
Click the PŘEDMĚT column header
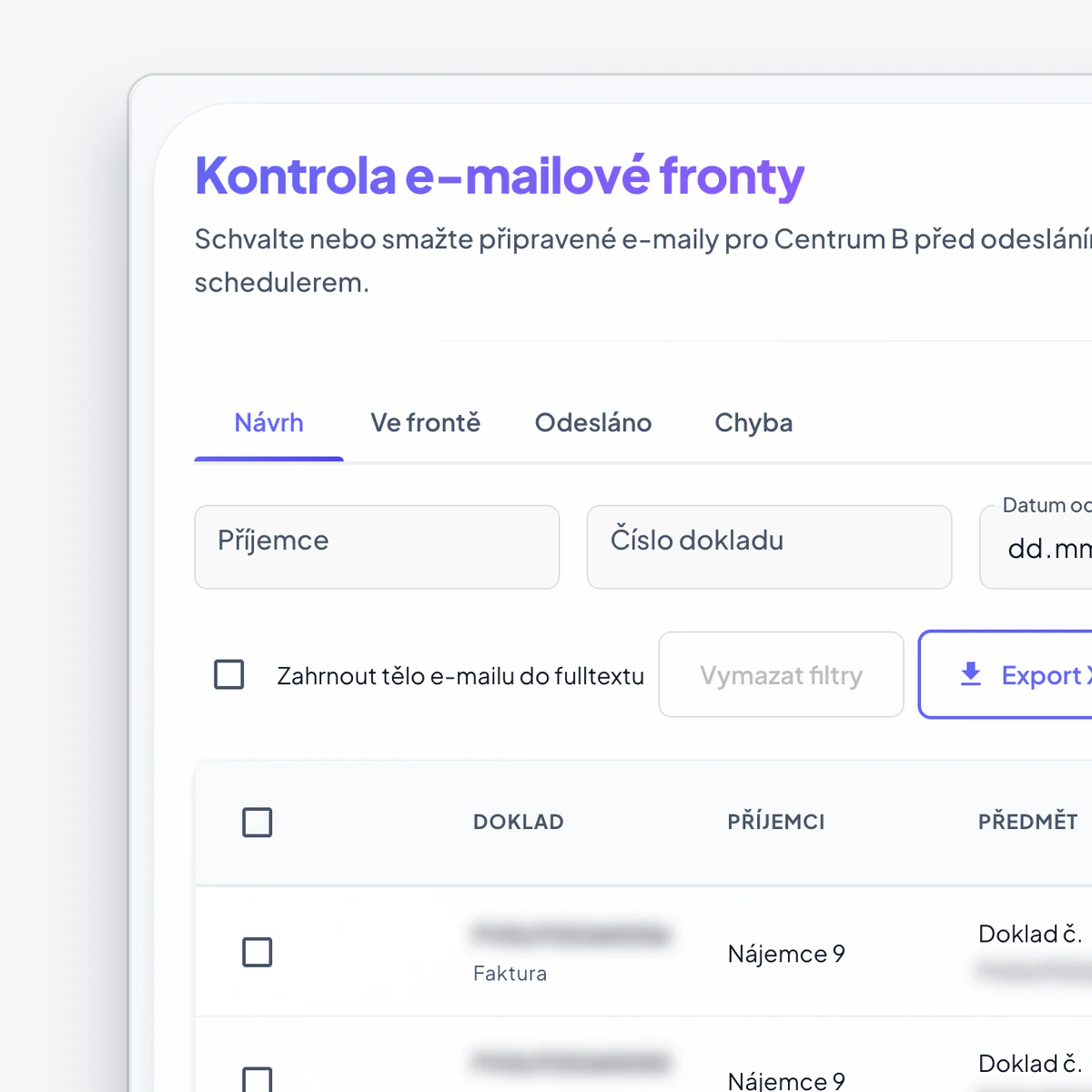click(1028, 822)
